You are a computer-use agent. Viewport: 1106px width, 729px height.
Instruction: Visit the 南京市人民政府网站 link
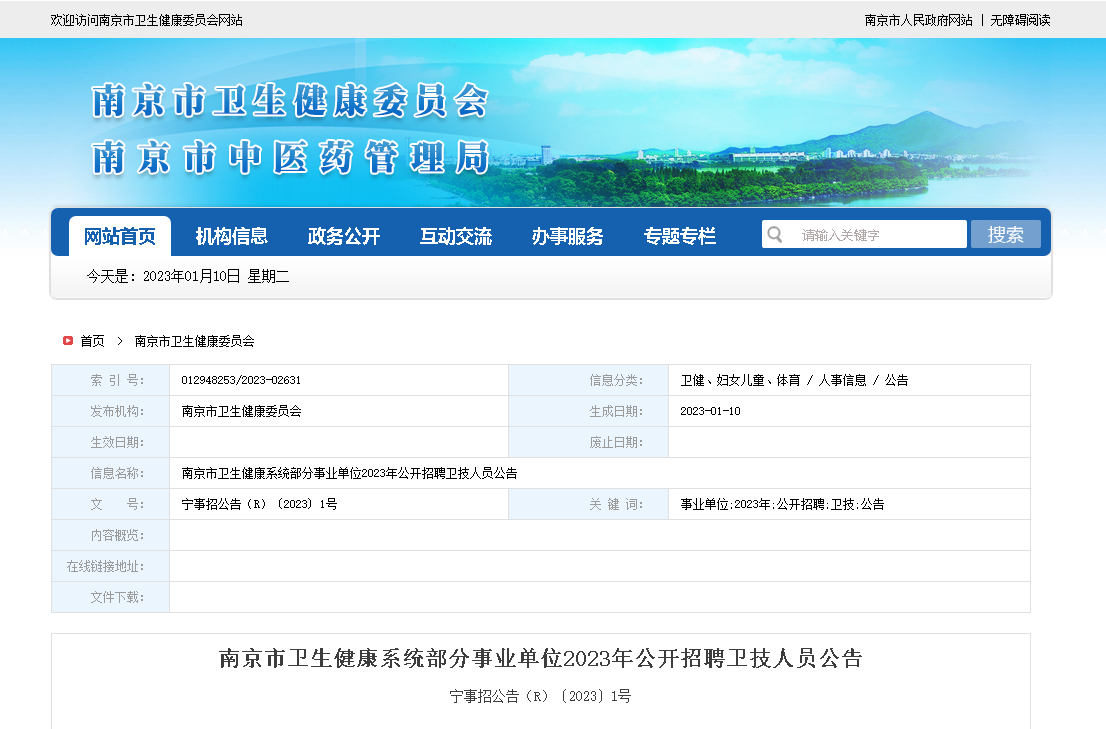coord(918,20)
